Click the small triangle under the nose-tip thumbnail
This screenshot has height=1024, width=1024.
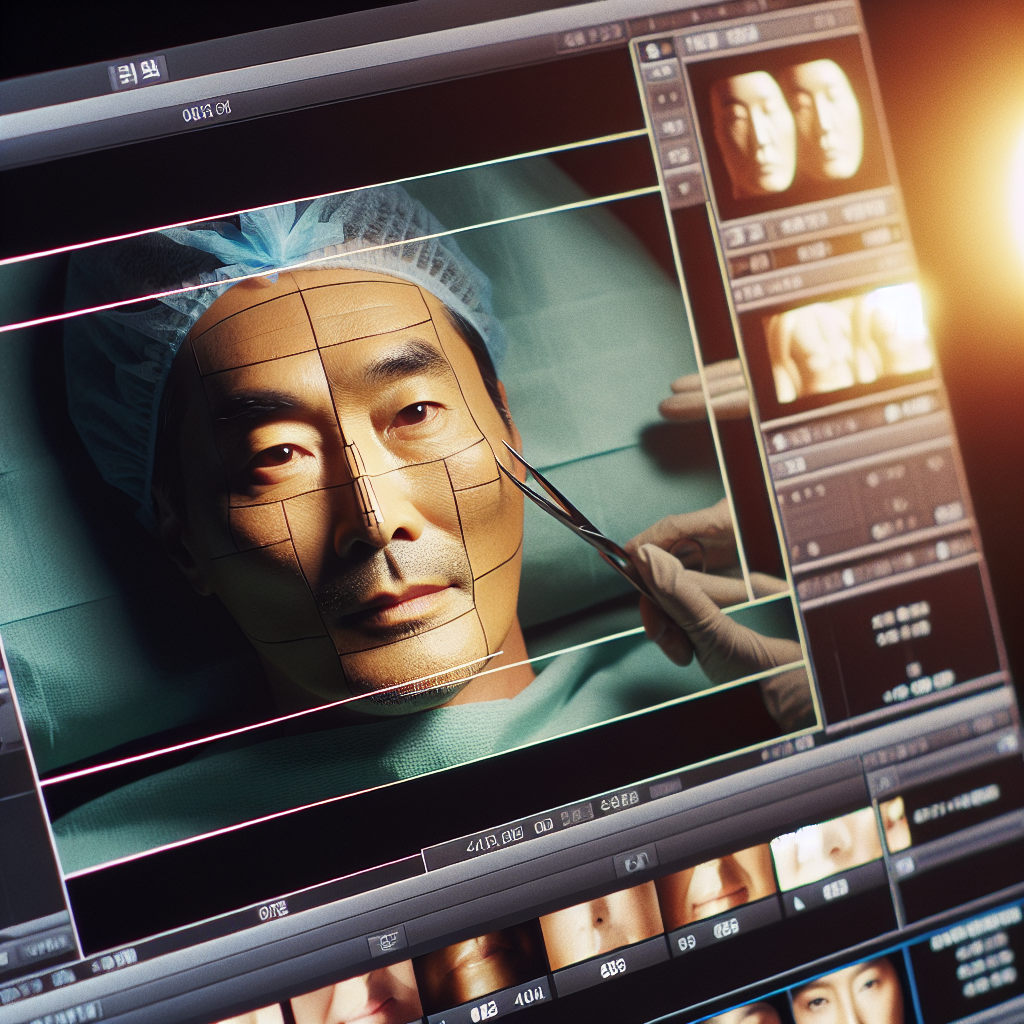[x=798, y=903]
